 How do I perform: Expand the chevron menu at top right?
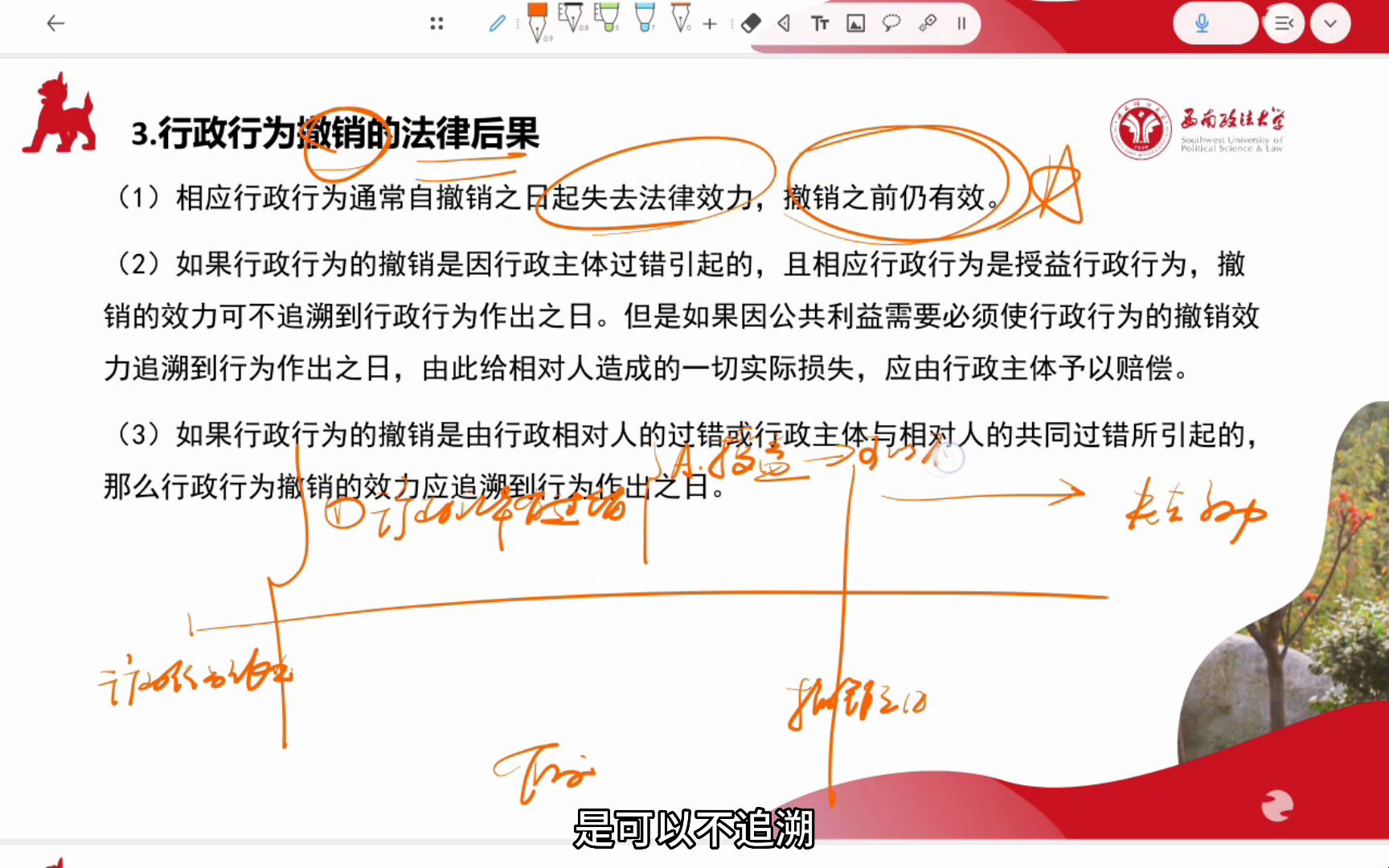click(1330, 23)
